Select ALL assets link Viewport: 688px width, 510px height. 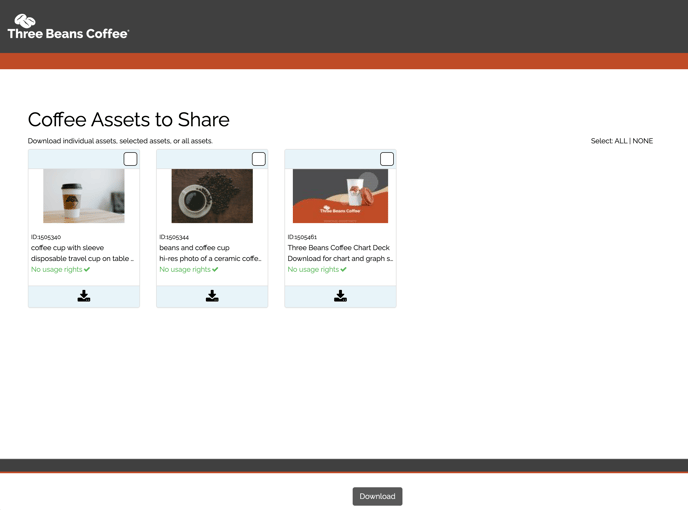tap(621, 141)
